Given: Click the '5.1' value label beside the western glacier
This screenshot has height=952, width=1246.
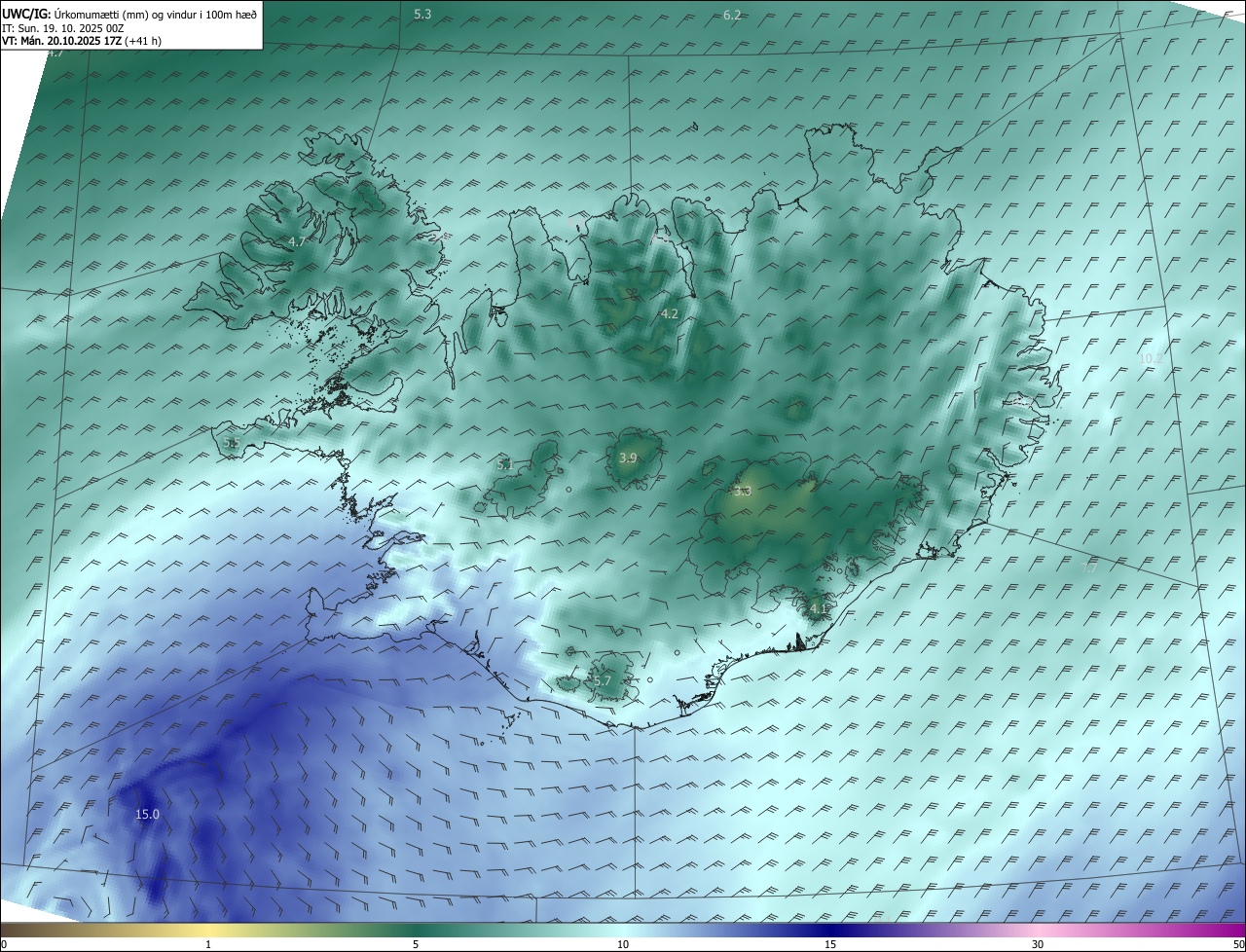Looking at the screenshot, I should pos(504,465).
